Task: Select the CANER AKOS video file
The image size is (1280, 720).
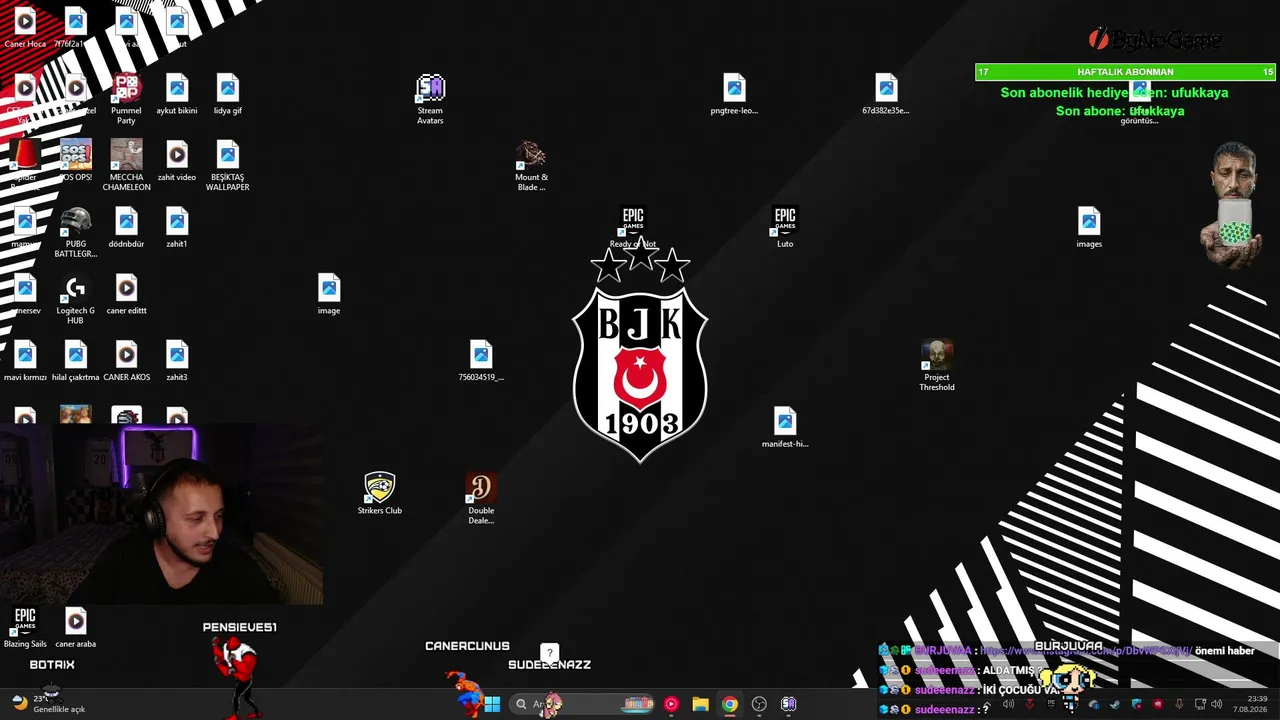Action: click(x=126, y=361)
